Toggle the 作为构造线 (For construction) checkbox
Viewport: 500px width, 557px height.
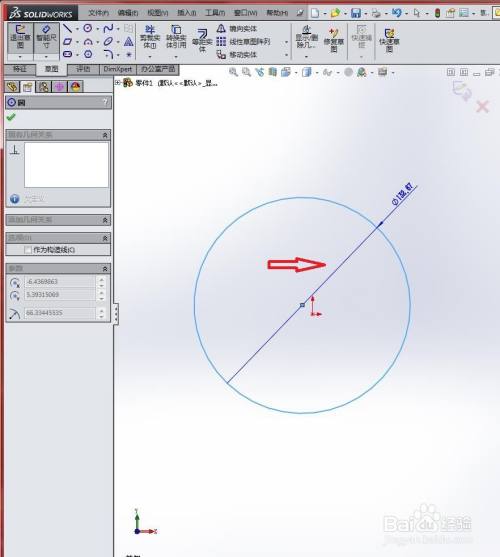coord(28,250)
